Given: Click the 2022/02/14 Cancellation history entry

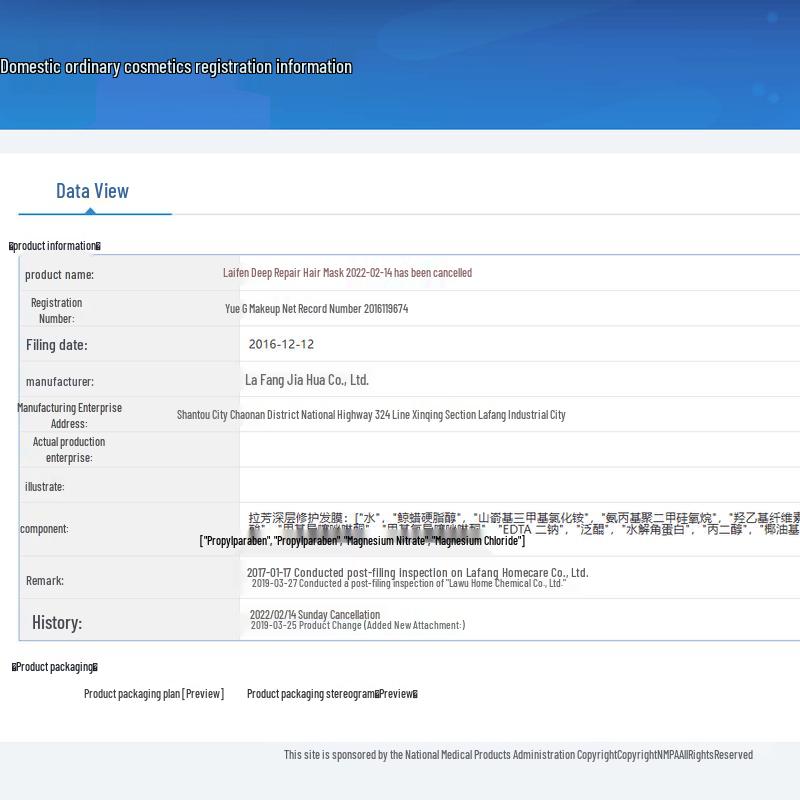Looking at the screenshot, I should [315, 614].
